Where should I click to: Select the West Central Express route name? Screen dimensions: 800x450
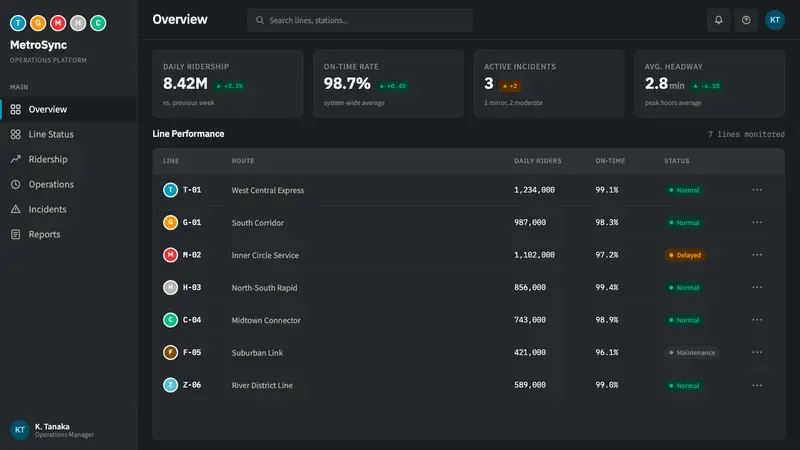268,190
